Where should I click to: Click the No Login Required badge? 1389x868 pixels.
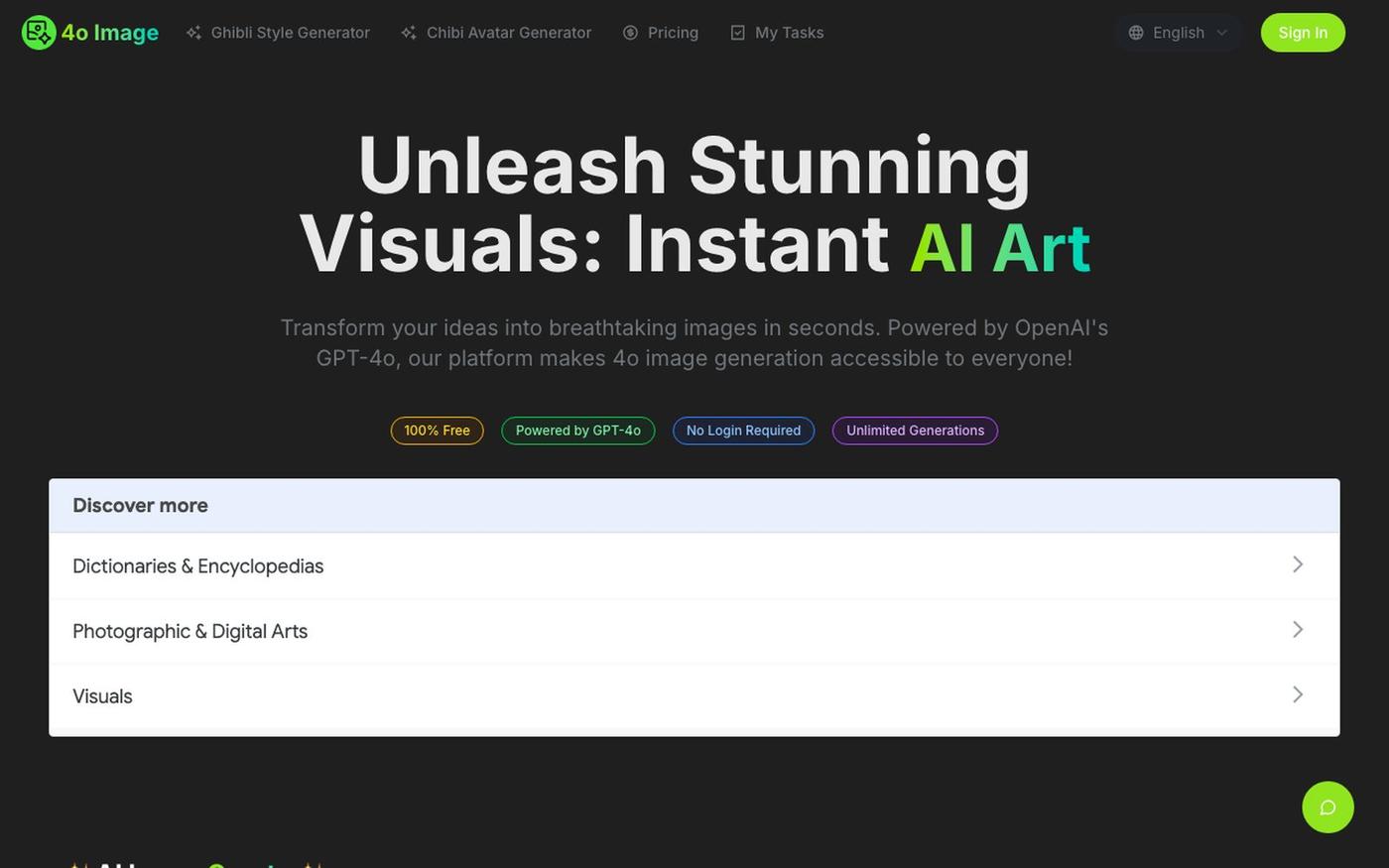click(743, 431)
